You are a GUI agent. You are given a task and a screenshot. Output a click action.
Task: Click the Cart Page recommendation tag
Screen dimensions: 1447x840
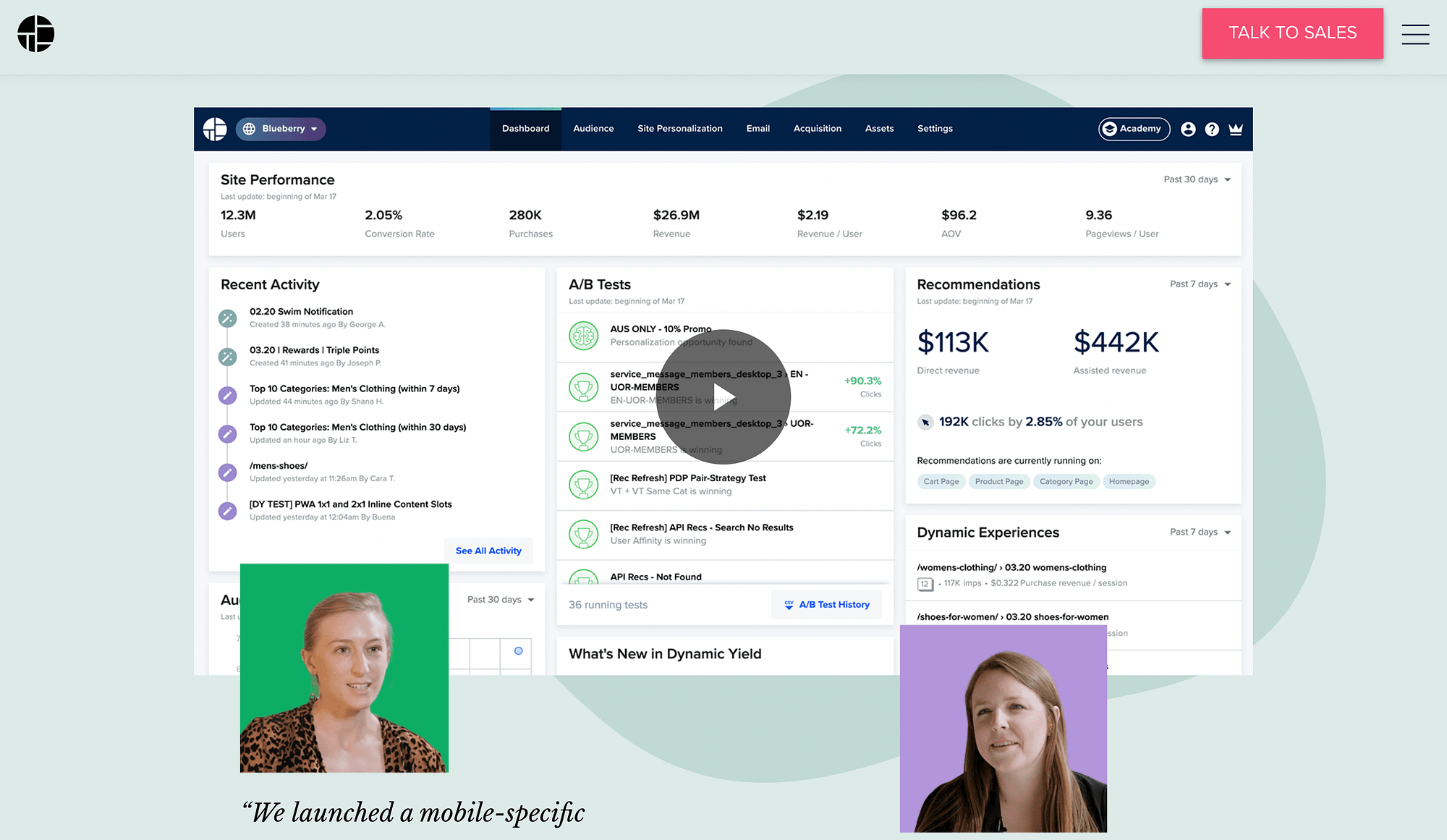tap(941, 481)
